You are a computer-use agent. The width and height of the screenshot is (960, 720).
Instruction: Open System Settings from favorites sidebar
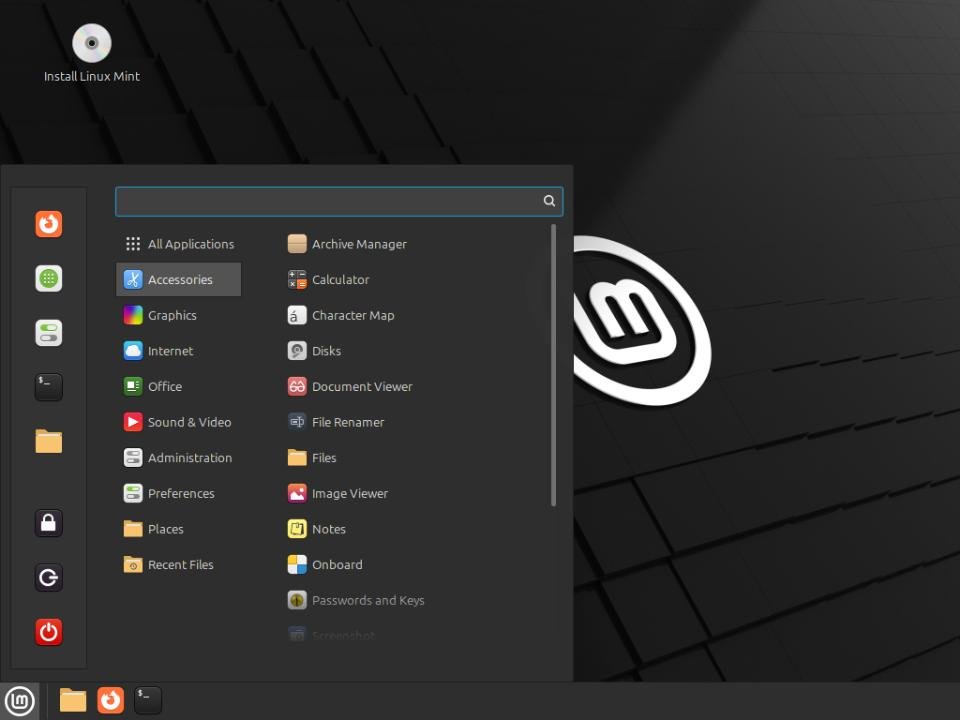pos(48,333)
